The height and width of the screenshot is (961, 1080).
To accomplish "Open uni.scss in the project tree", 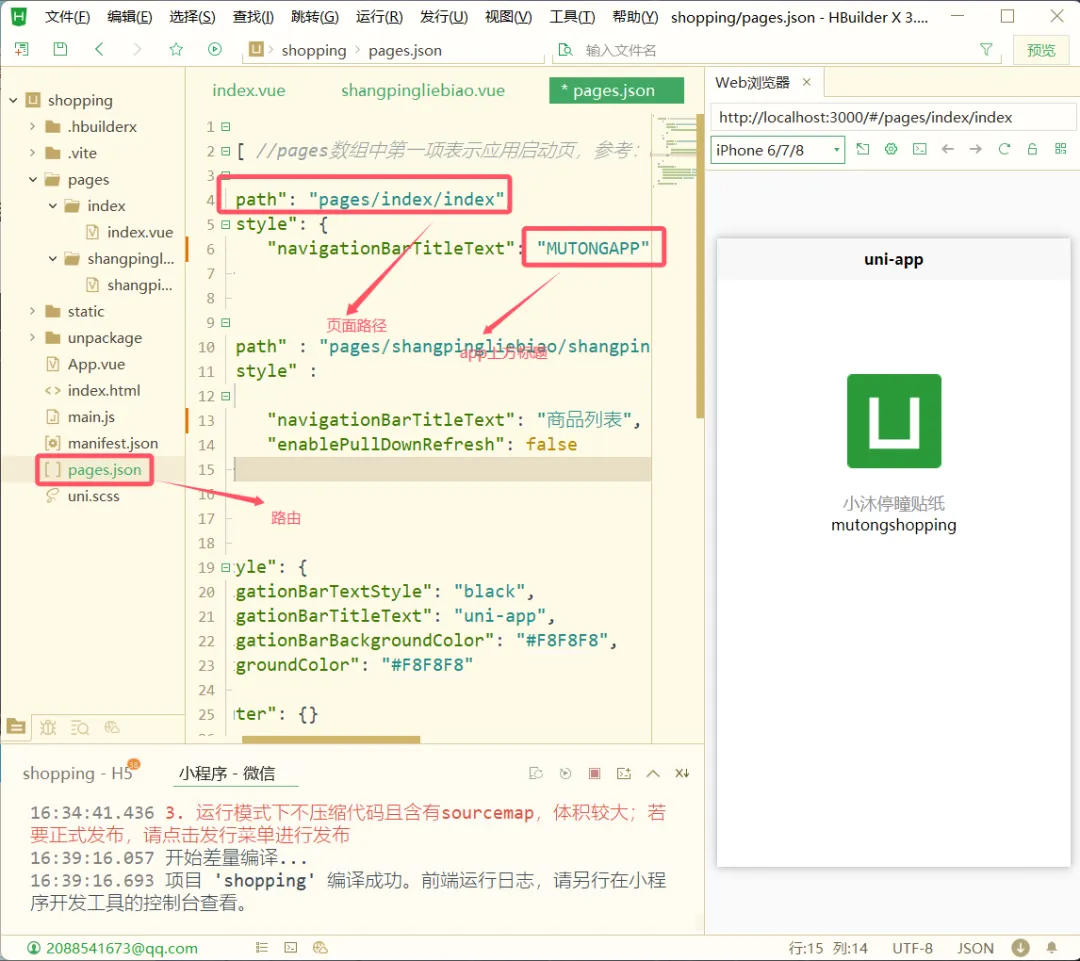I will pos(93,496).
